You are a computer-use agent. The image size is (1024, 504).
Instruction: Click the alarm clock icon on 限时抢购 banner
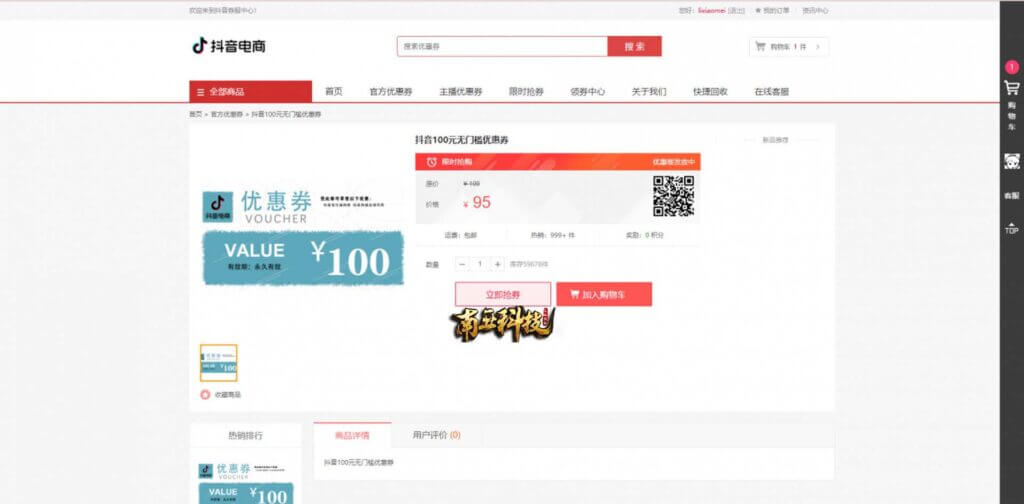click(x=432, y=162)
